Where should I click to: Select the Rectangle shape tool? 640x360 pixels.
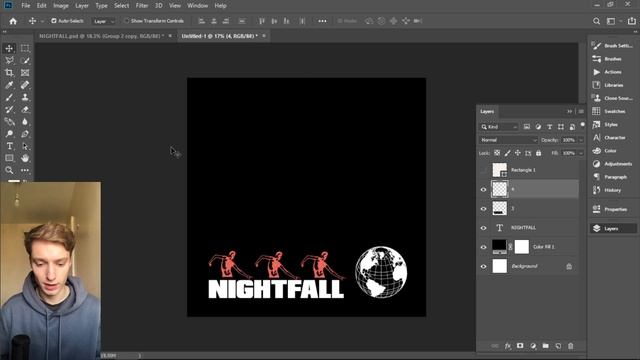coord(9,158)
